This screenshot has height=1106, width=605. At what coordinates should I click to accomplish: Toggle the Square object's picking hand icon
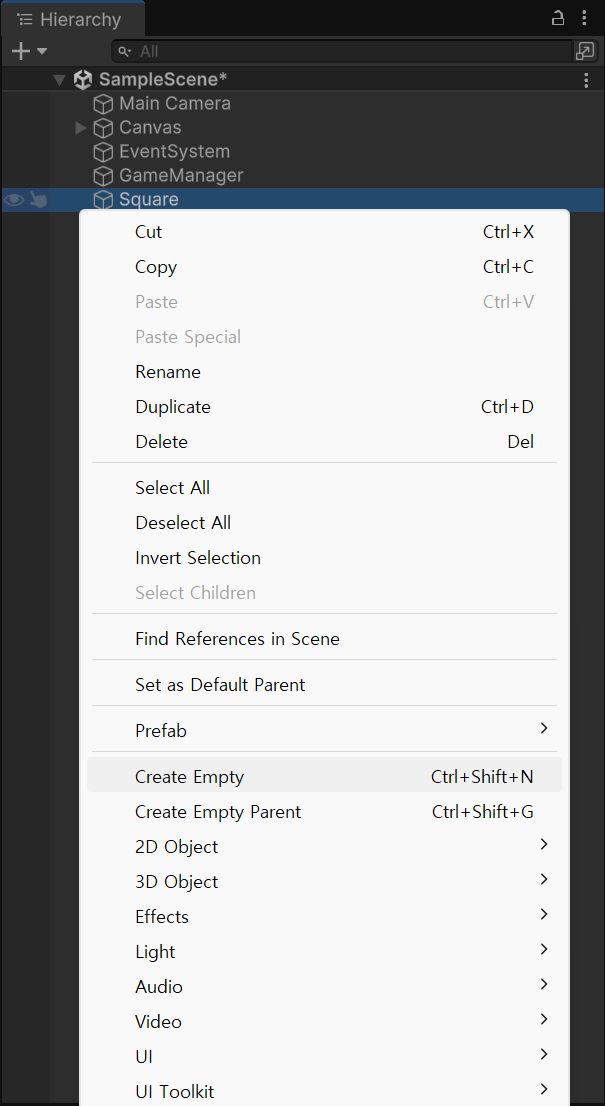coord(38,200)
